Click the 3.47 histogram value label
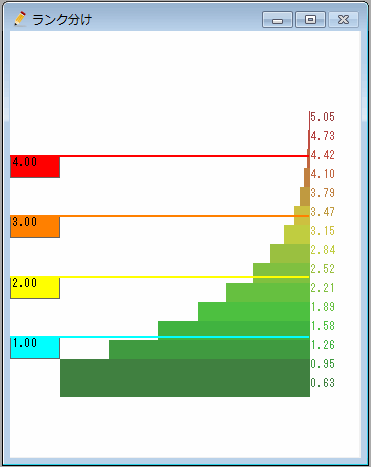 (x=322, y=212)
